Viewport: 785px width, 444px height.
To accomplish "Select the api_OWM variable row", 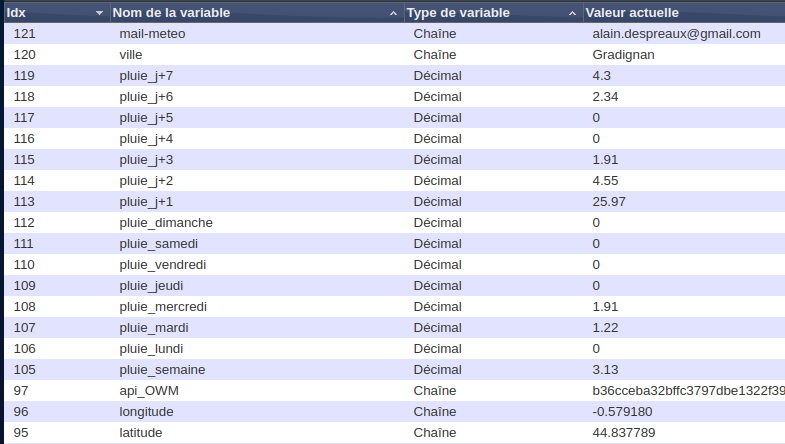I will point(148,390).
